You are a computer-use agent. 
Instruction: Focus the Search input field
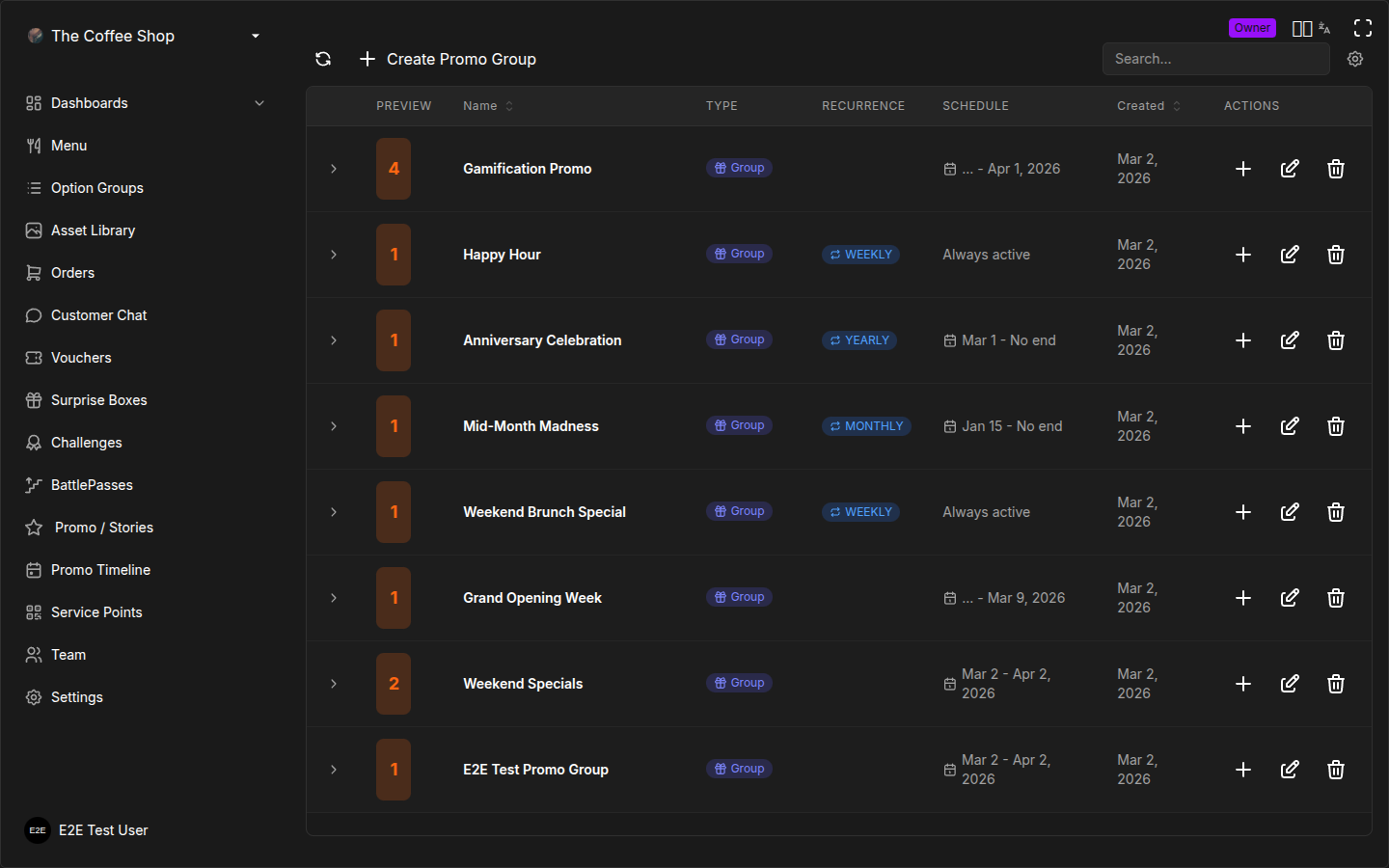tap(1215, 59)
